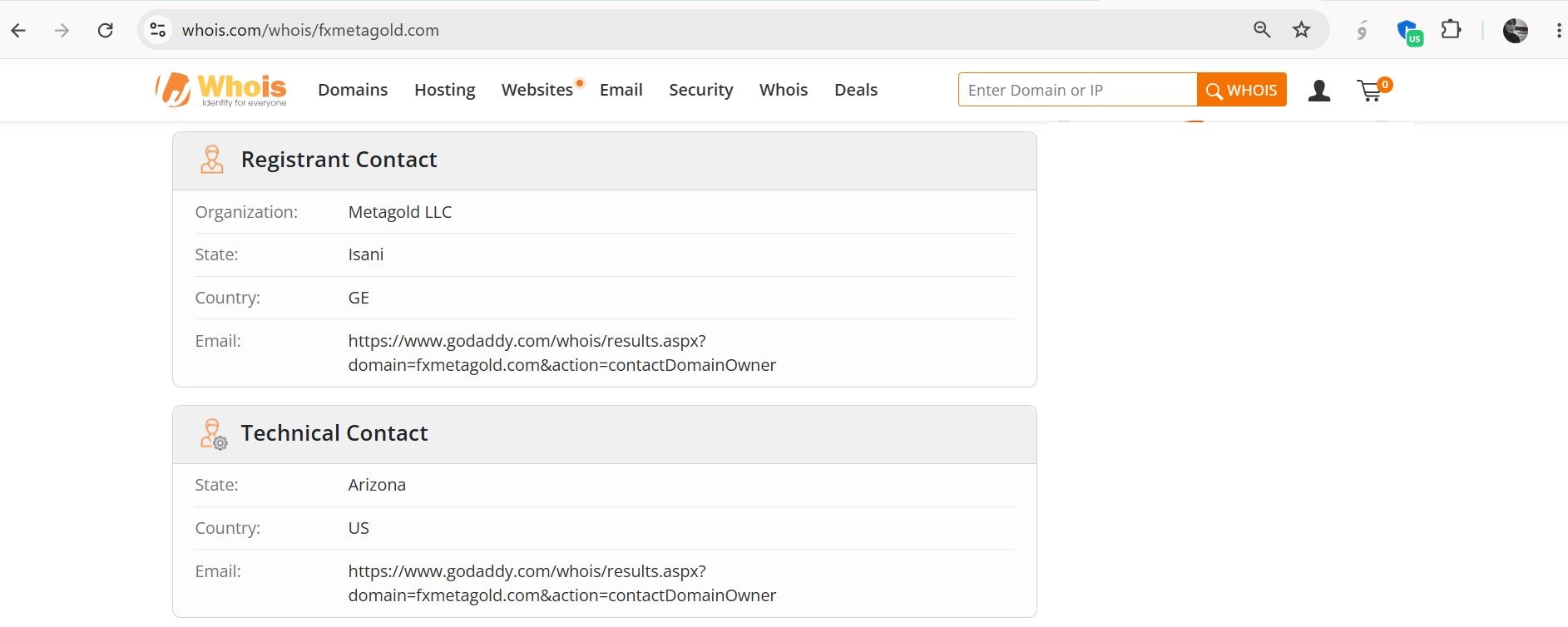
Task: Open the Domains menu
Action: tap(353, 90)
